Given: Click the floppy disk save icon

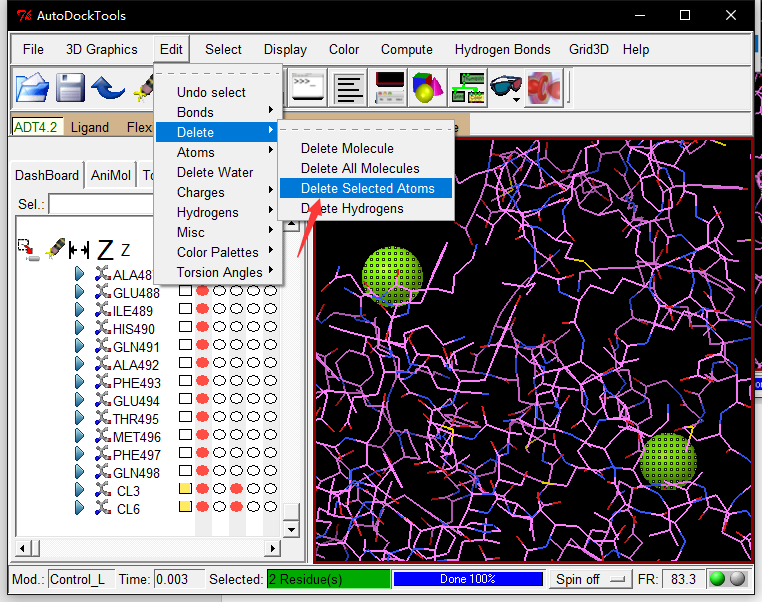Looking at the screenshot, I should coord(70,88).
